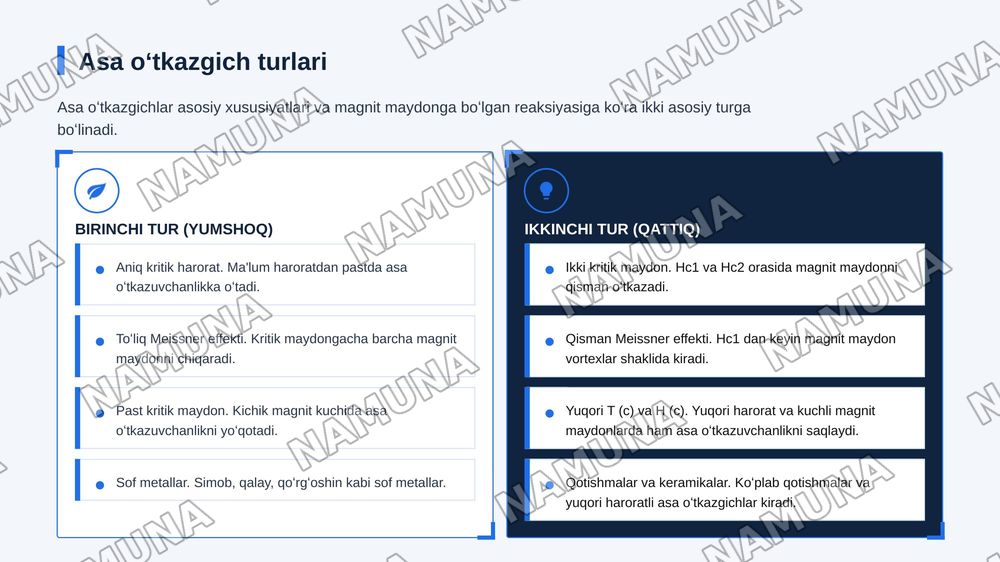
Task: Click the lightbulb icon in the dark card
Action: 547,191
